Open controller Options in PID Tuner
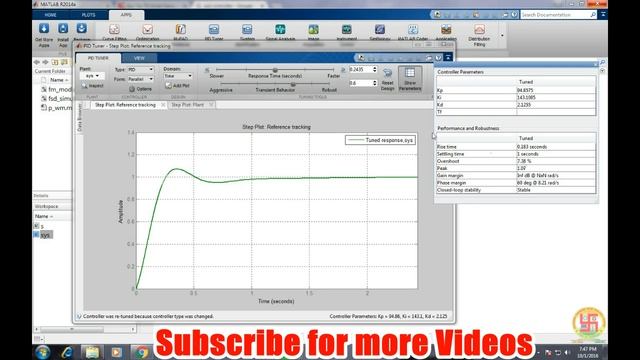 click(140, 89)
